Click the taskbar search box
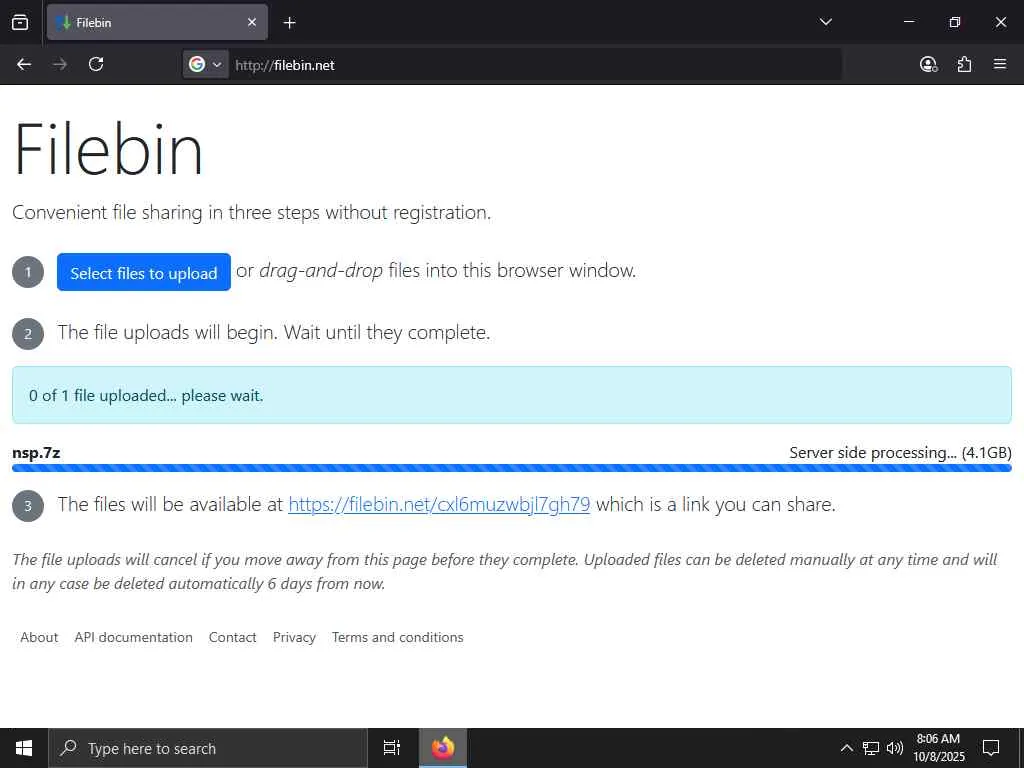Image resolution: width=1024 pixels, height=768 pixels. [x=208, y=748]
